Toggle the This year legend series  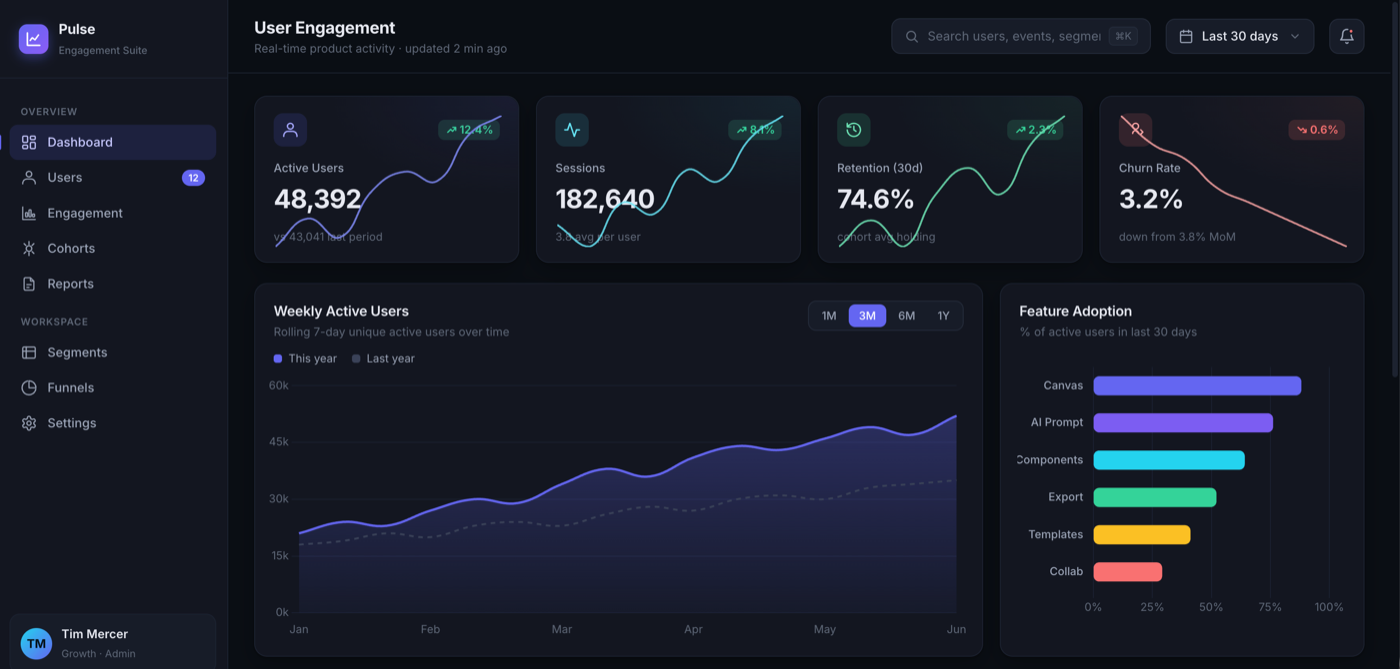(x=305, y=358)
